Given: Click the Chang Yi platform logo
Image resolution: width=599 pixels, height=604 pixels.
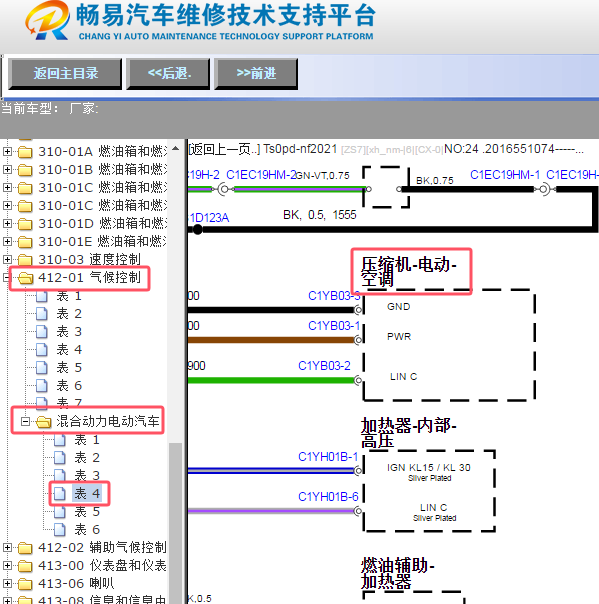Looking at the screenshot, I should click(x=48, y=20).
